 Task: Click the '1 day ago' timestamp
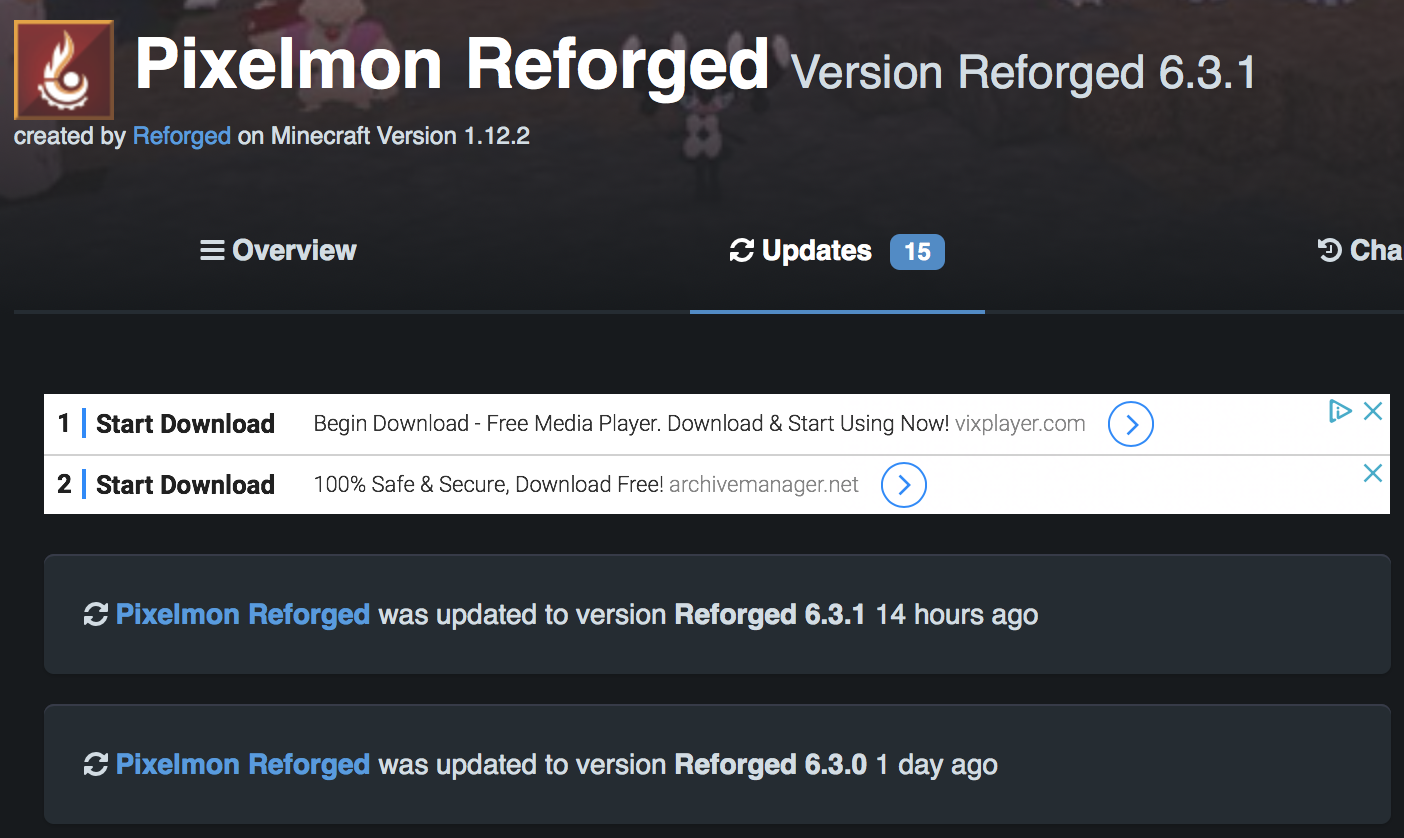(937, 765)
